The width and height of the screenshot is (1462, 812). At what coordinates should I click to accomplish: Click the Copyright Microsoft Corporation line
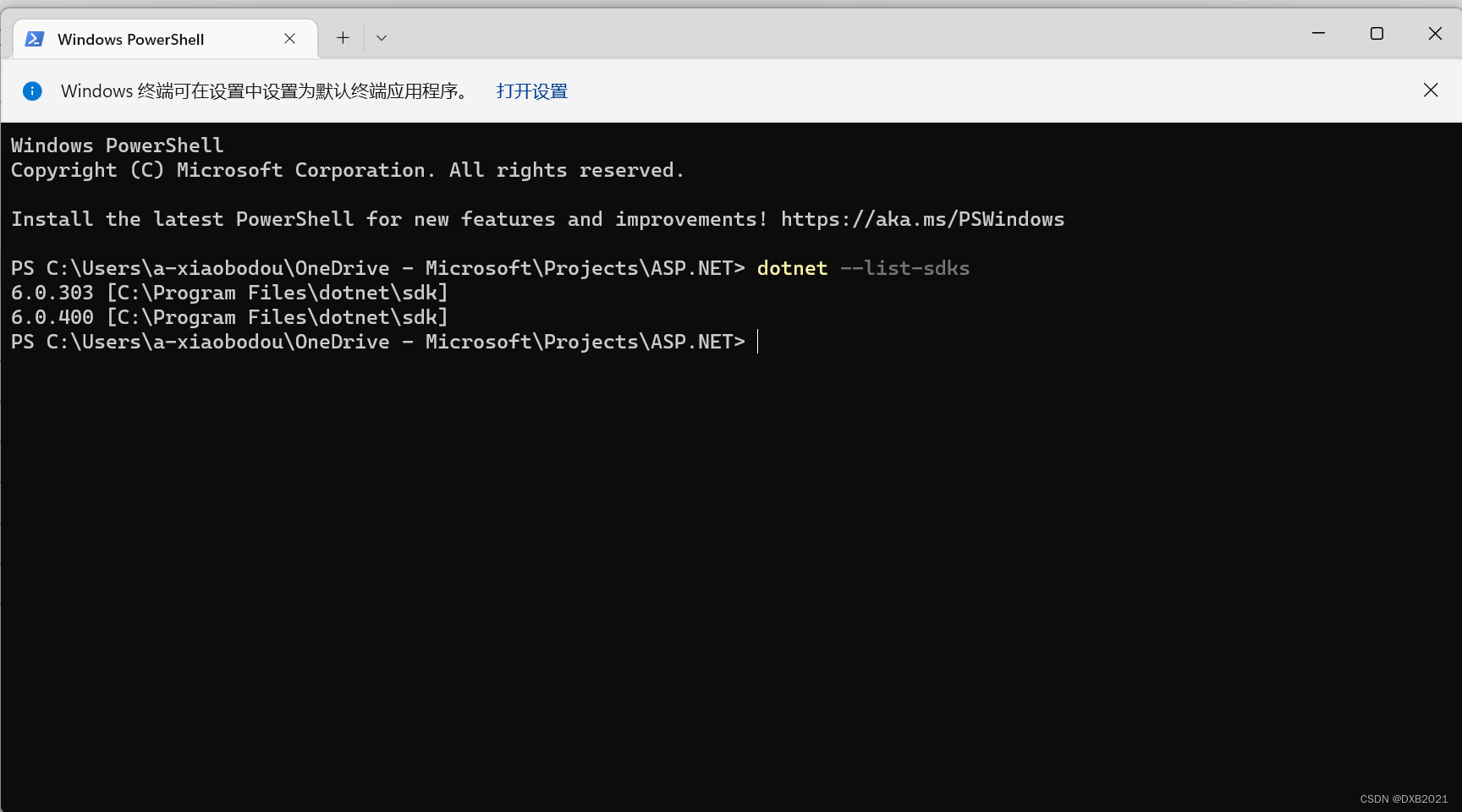click(x=347, y=170)
